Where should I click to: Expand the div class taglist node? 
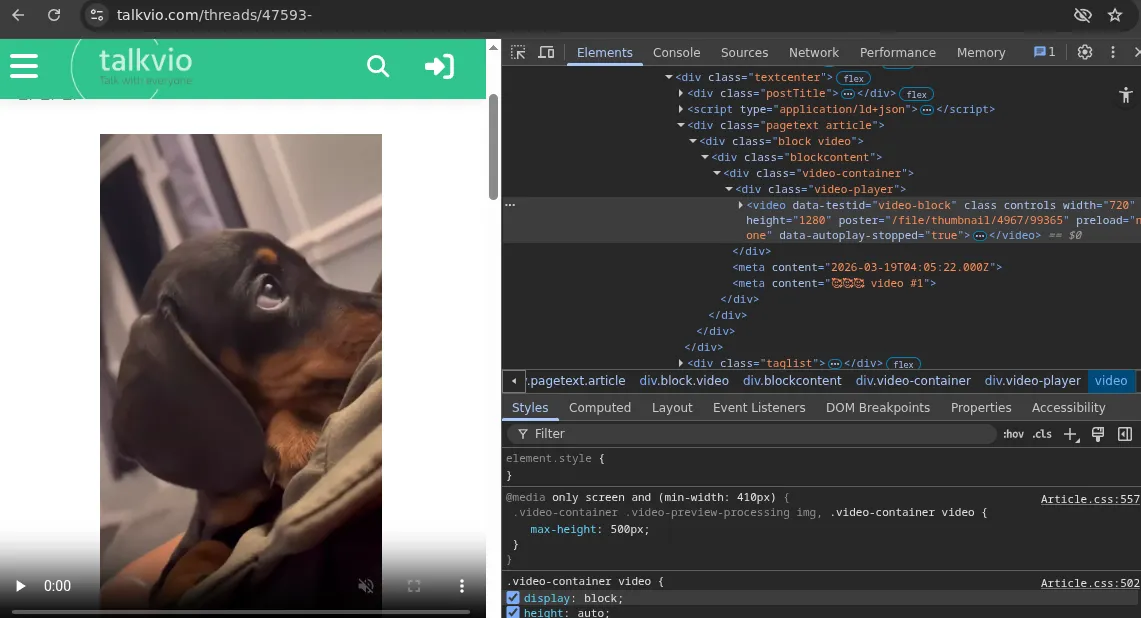(x=681, y=363)
